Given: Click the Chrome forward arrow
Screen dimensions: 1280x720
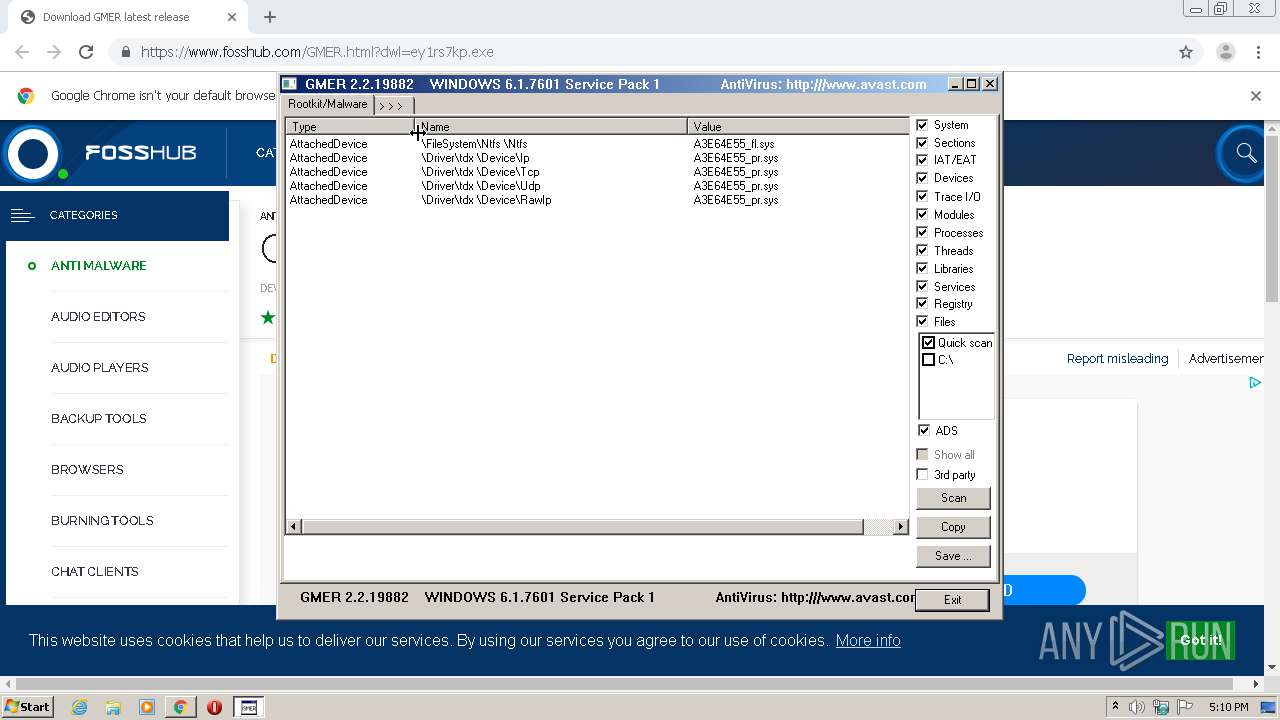Looking at the screenshot, I should pos(54,52).
